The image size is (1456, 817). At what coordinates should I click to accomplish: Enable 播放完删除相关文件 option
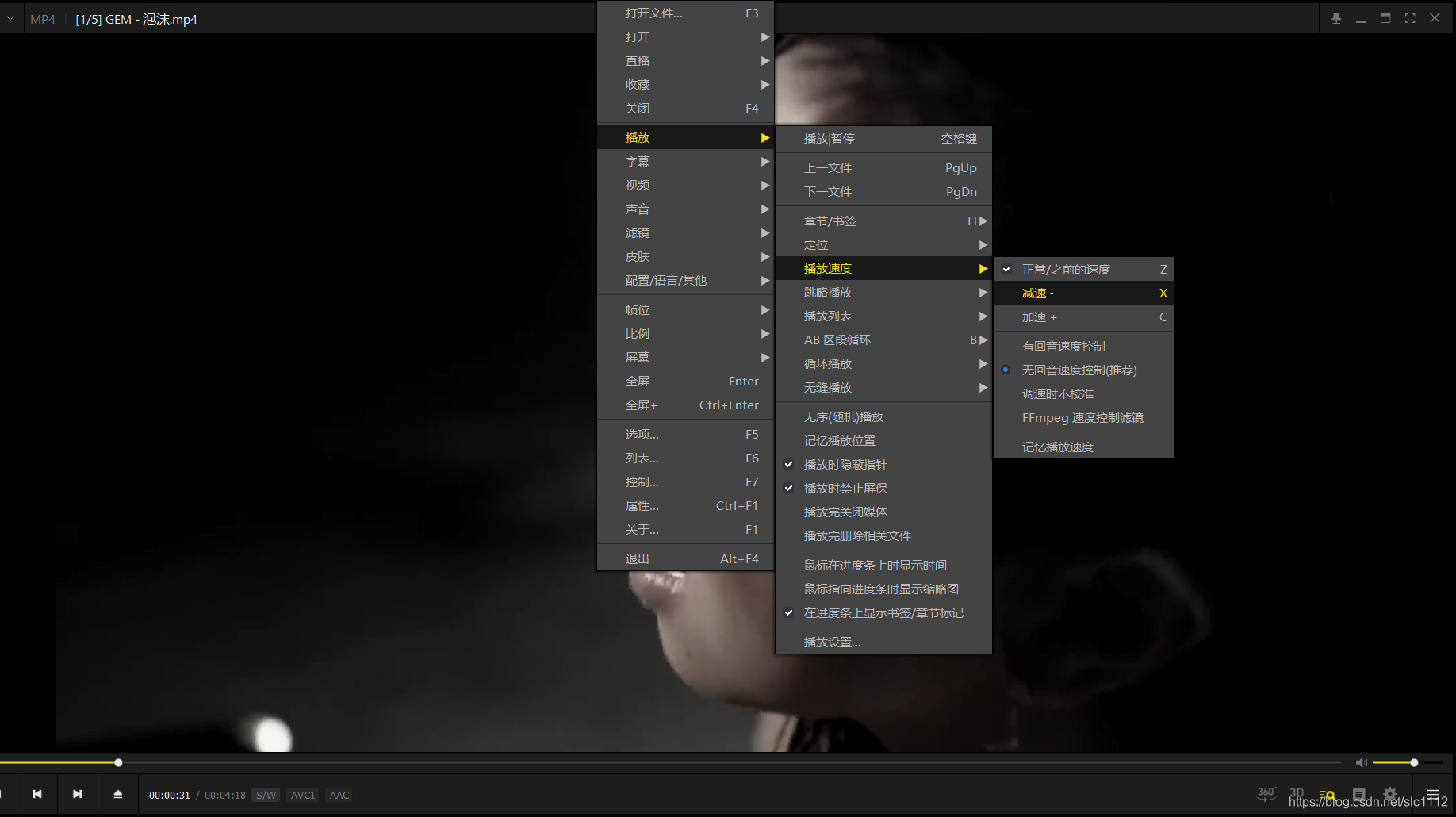click(x=883, y=536)
